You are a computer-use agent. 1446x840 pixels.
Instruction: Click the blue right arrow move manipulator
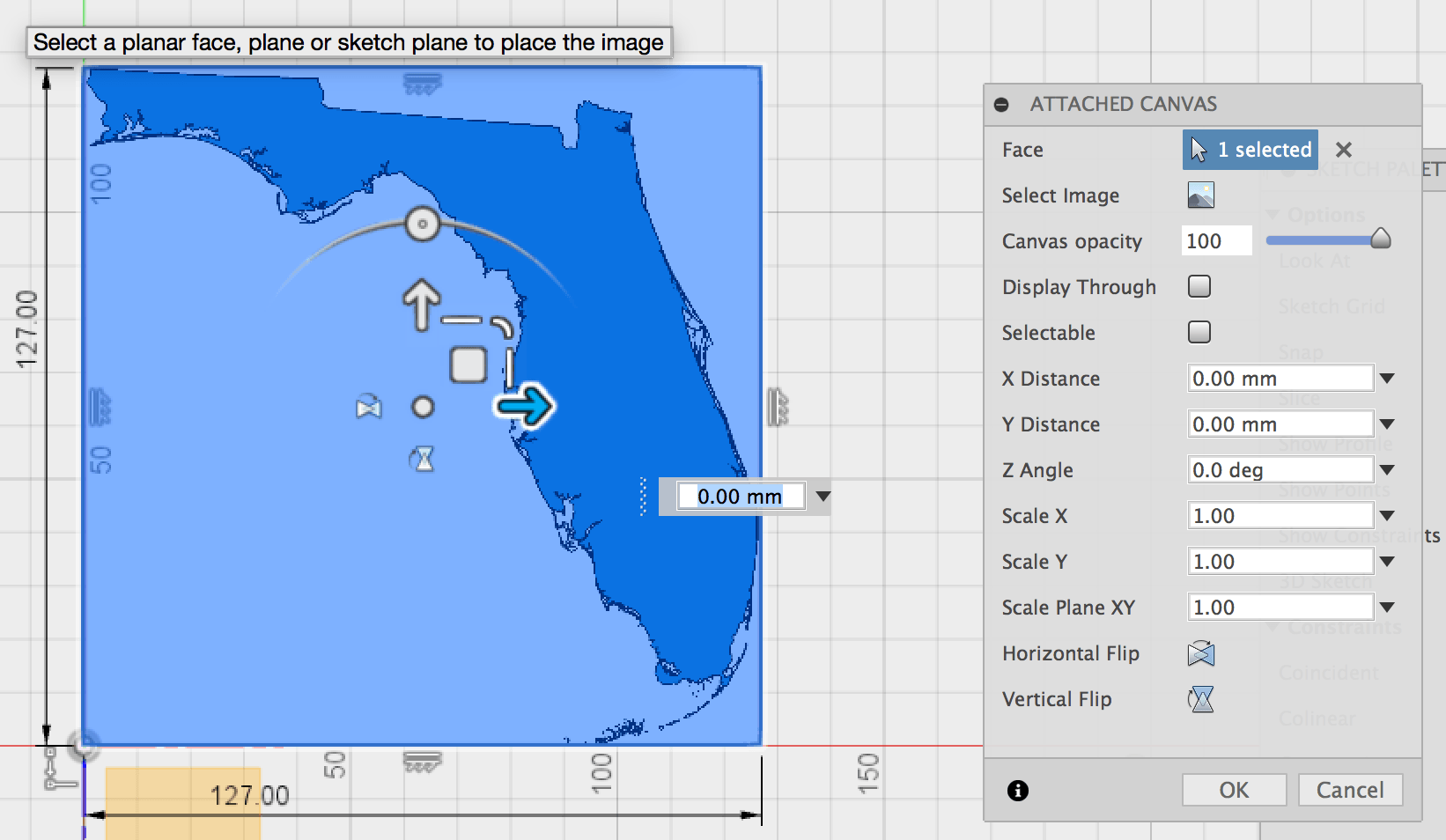pos(524,406)
